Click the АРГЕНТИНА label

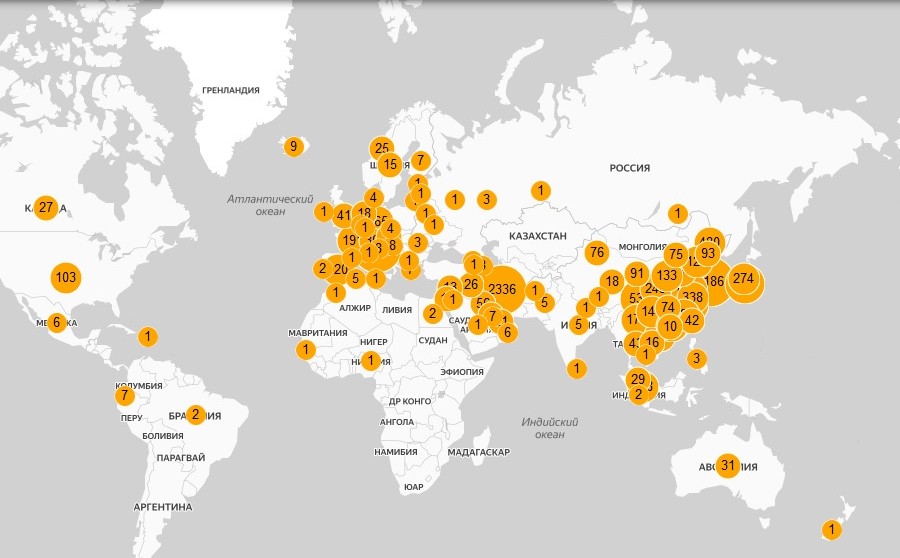[x=163, y=507]
